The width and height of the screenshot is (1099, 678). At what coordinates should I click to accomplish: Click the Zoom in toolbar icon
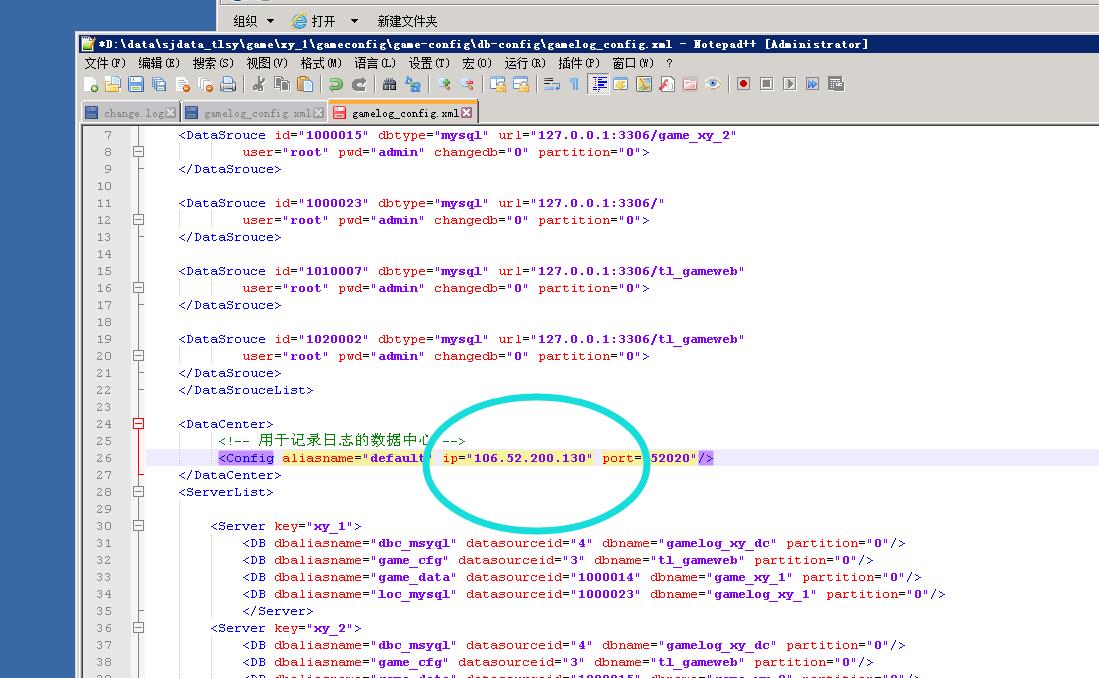[444, 84]
